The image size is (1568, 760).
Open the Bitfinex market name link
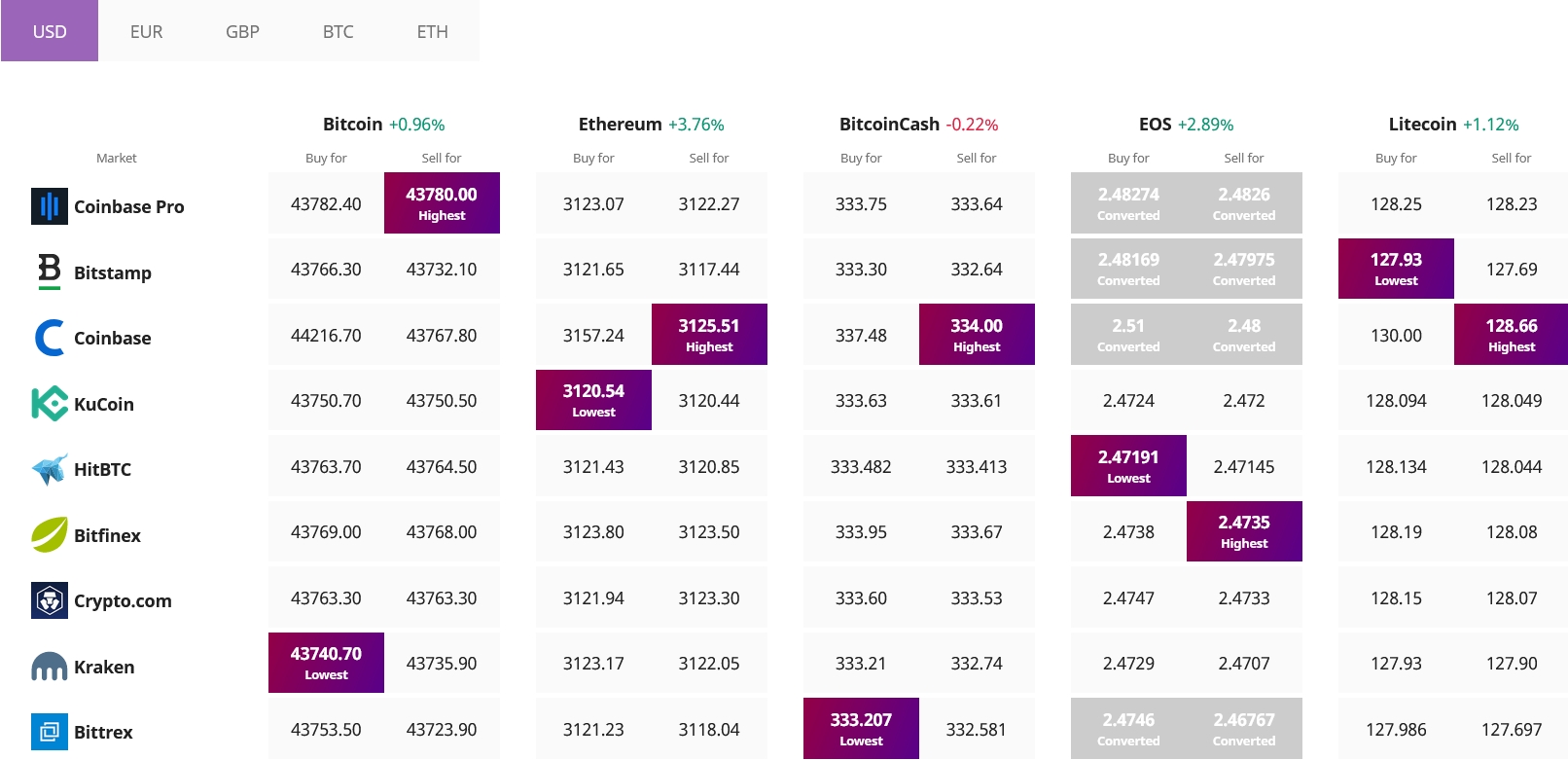107,535
